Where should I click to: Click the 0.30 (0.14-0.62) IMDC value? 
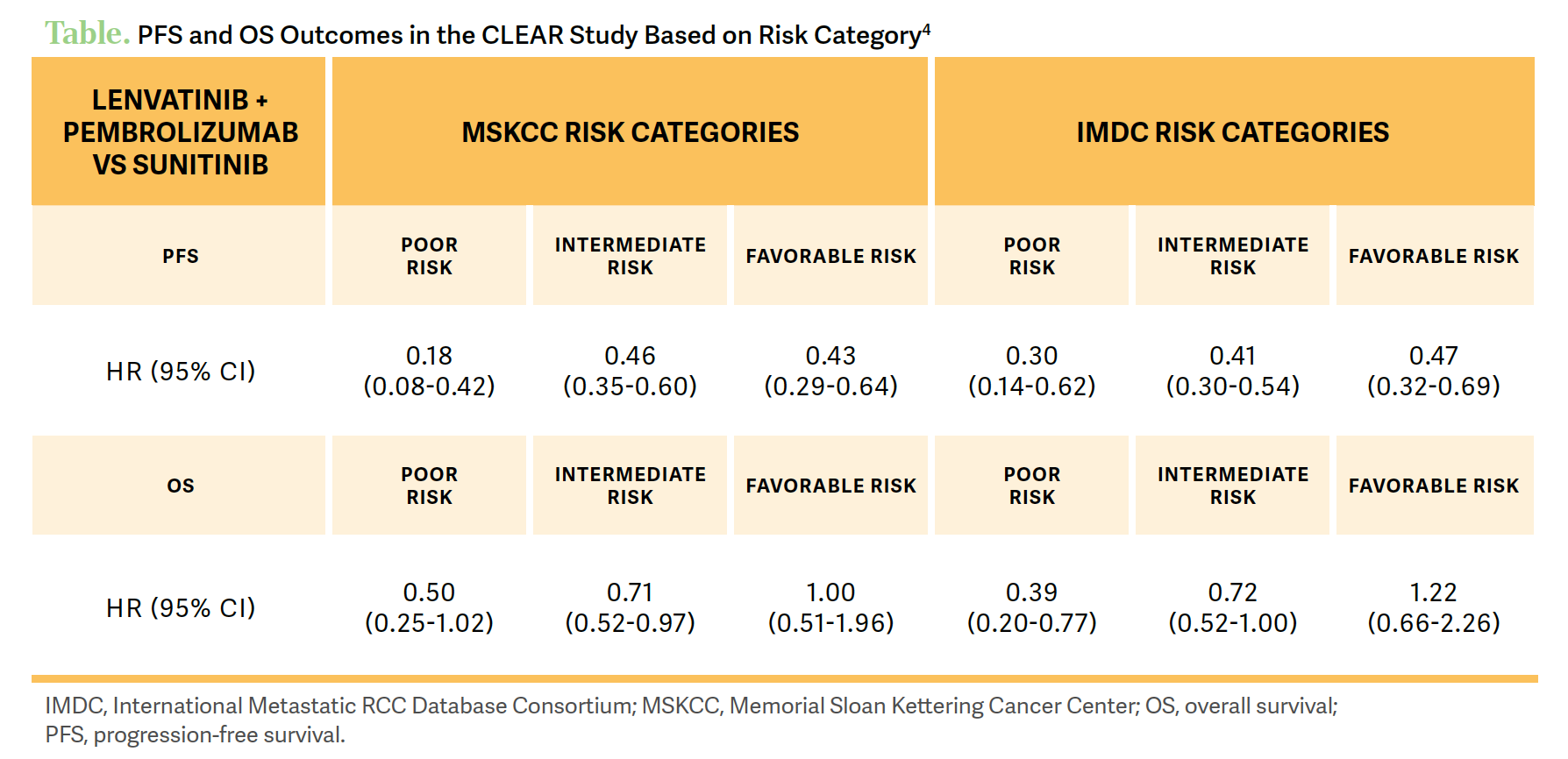pyautogui.click(x=1031, y=371)
